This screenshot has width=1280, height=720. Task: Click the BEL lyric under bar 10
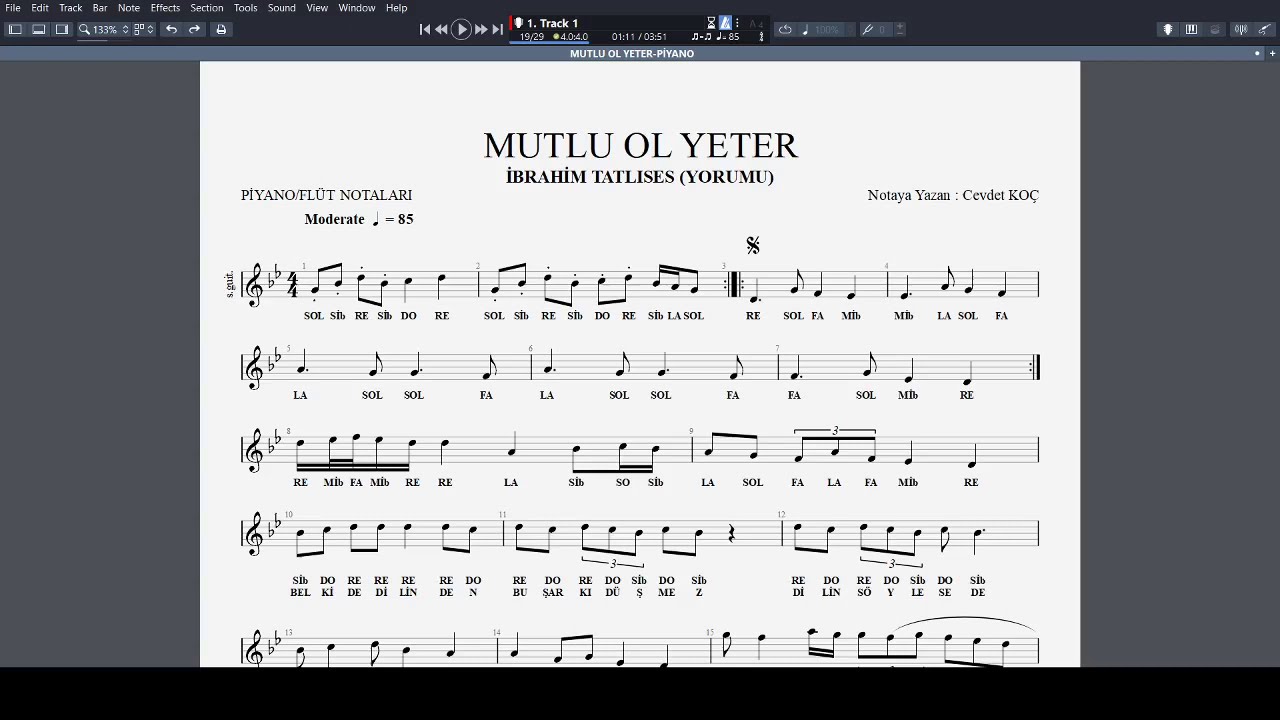(300, 593)
